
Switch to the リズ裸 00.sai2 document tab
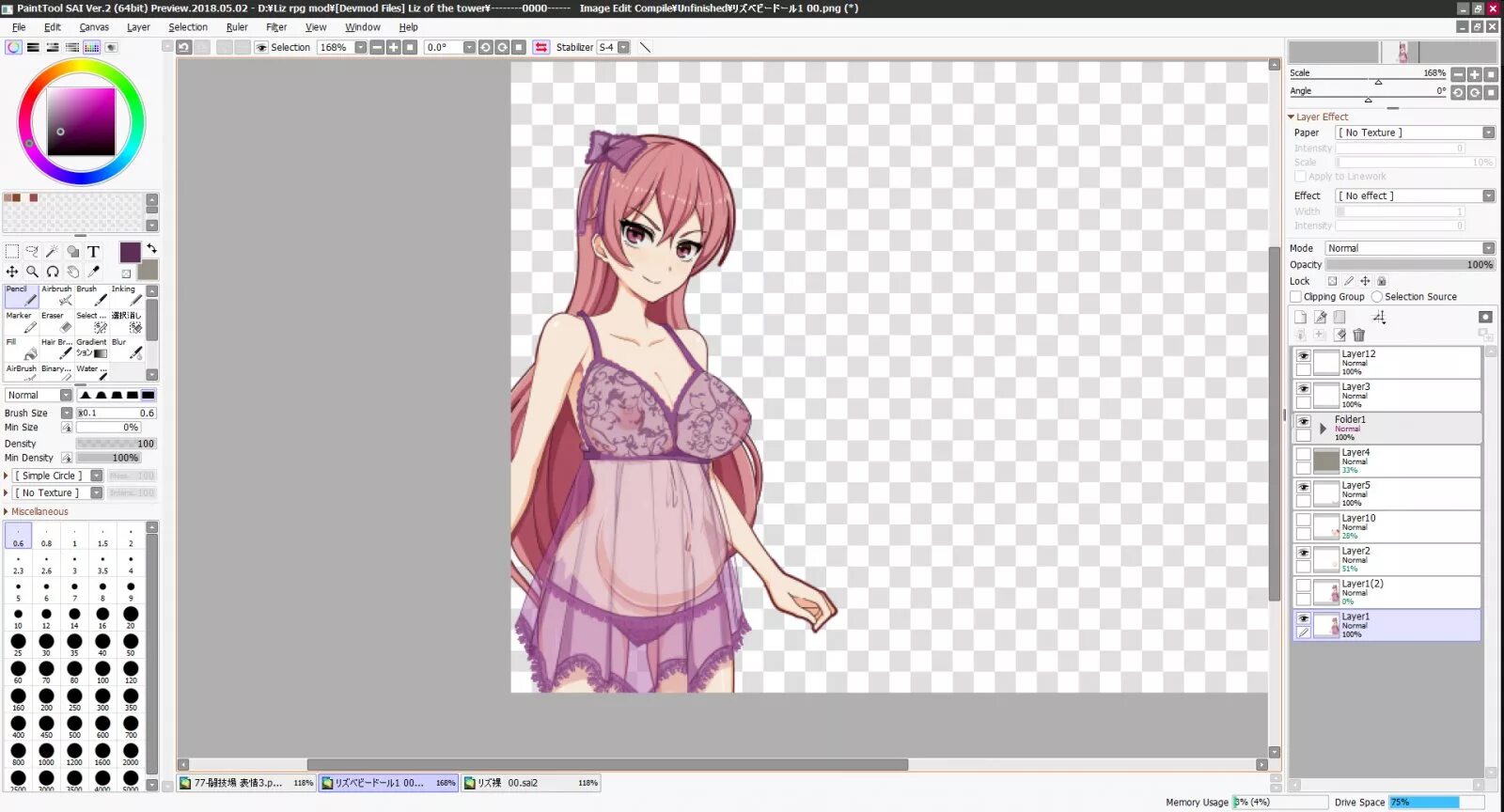531,783
